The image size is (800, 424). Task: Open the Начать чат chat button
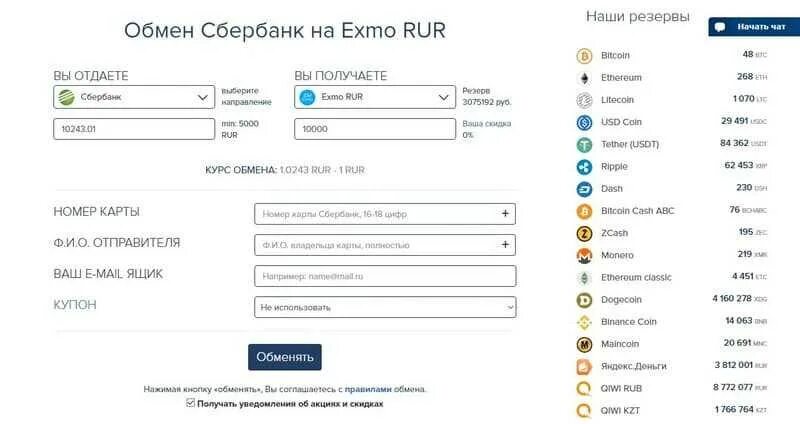pos(754,27)
